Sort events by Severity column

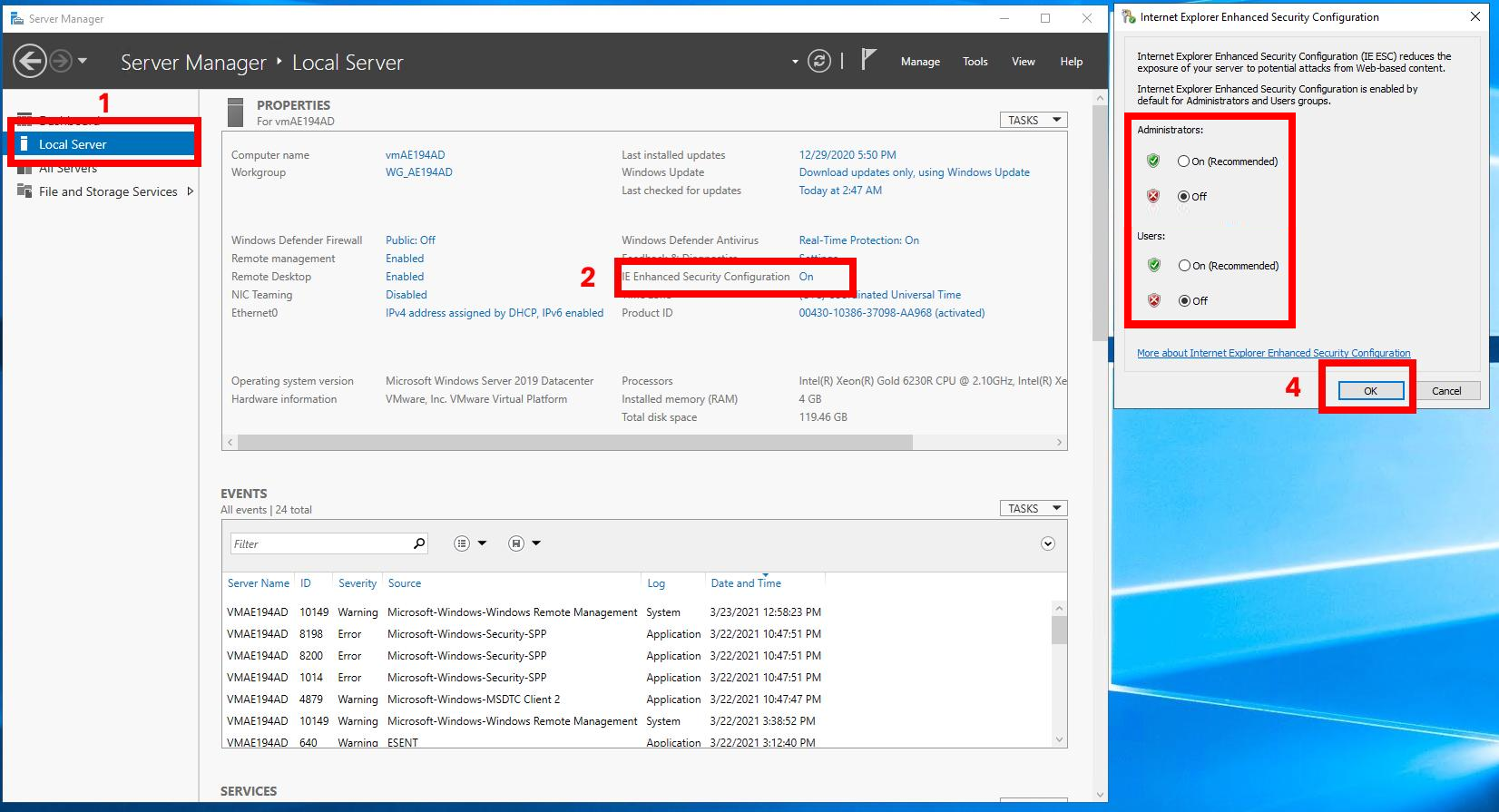pyautogui.click(x=358, y=583)
